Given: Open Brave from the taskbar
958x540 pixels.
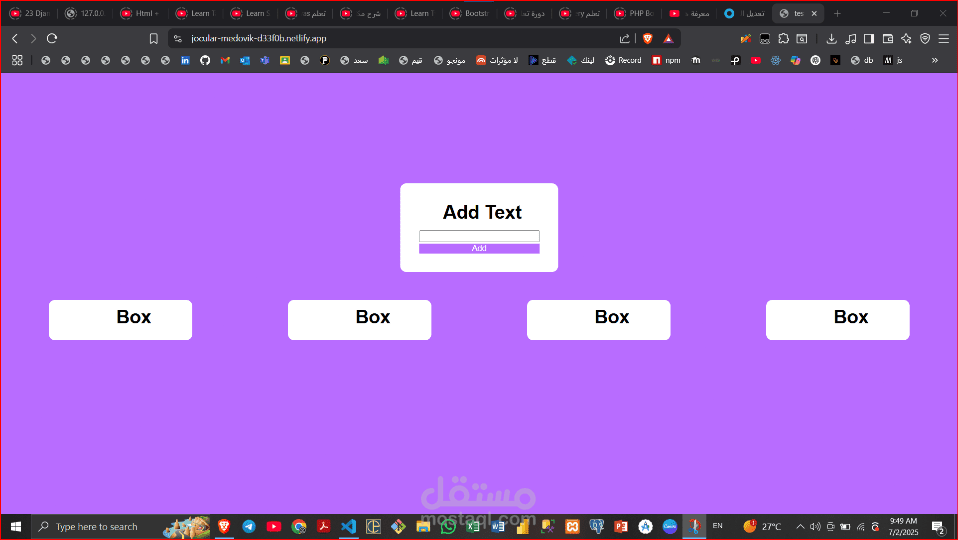Looking at the screenshot, I should pos(224,527).
